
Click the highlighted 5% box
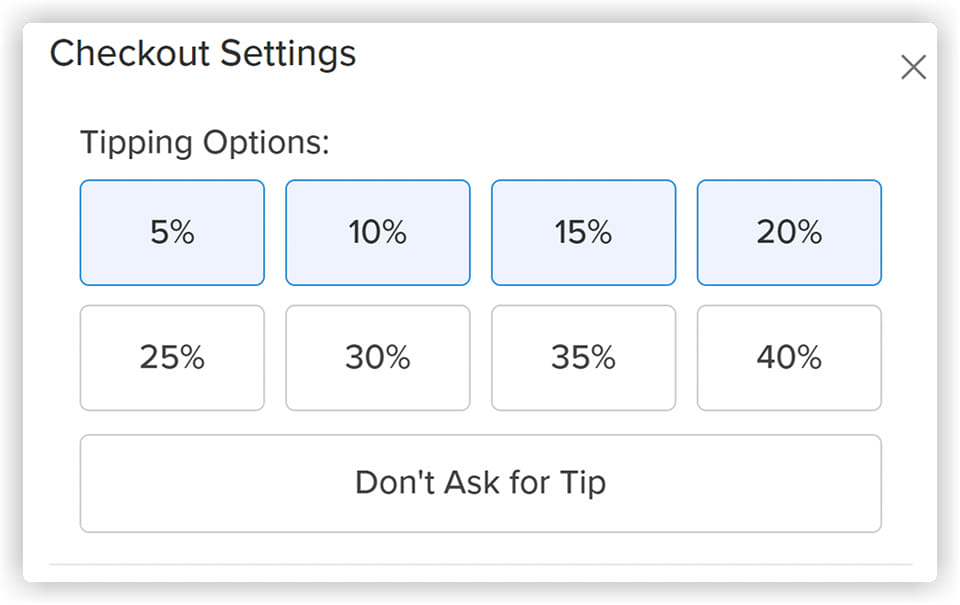click(172, 233)
